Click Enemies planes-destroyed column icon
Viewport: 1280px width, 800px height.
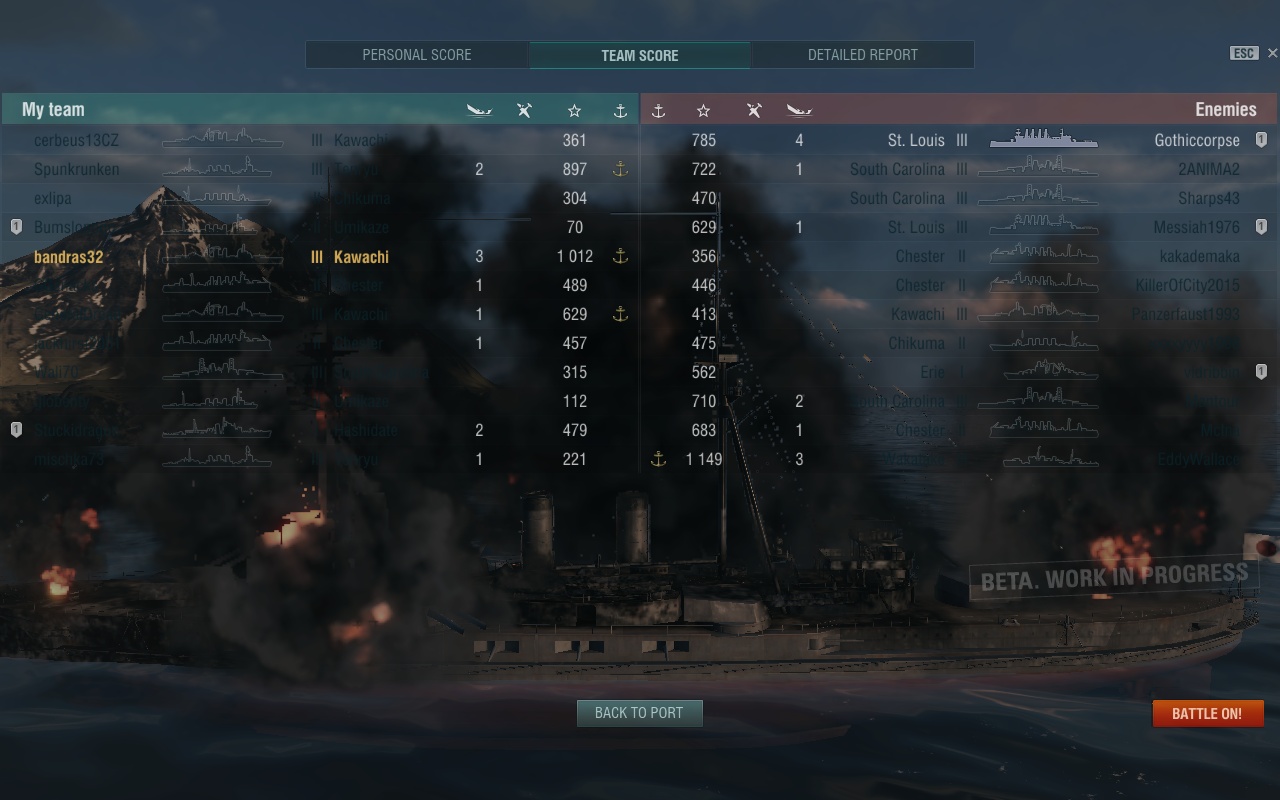click(754, 110)
